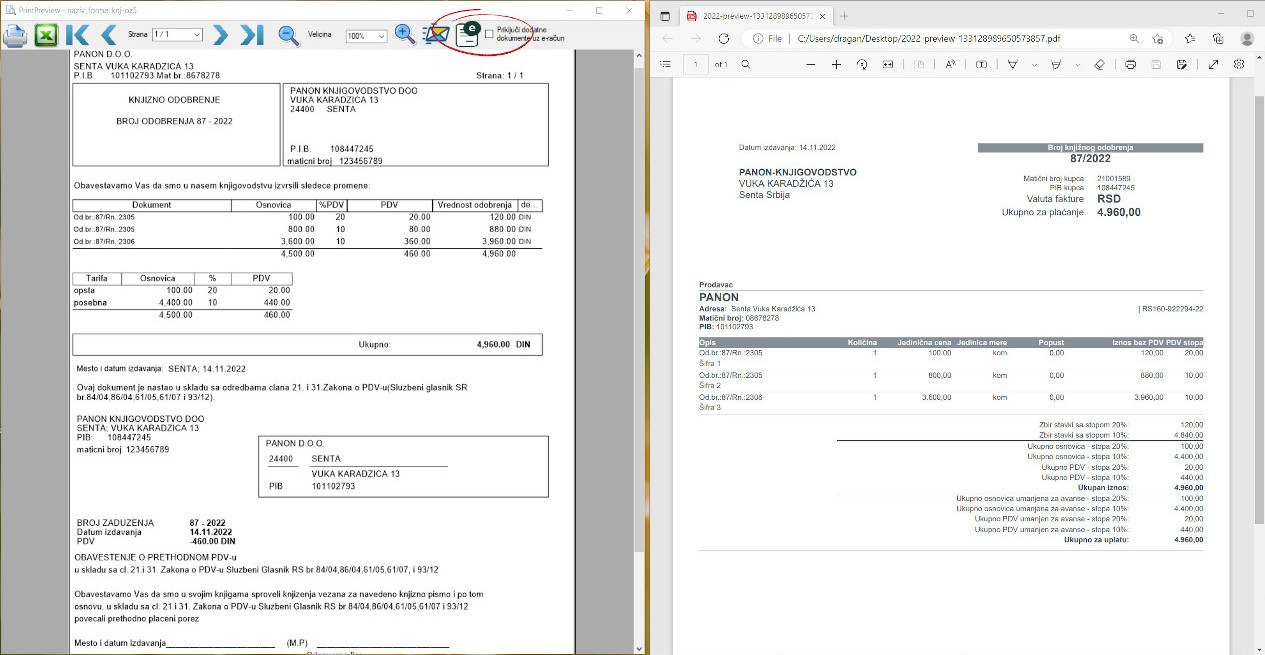The image size is (1265, 655).
Task: Refresh the PDF page in browser
Action: point(723,38)
